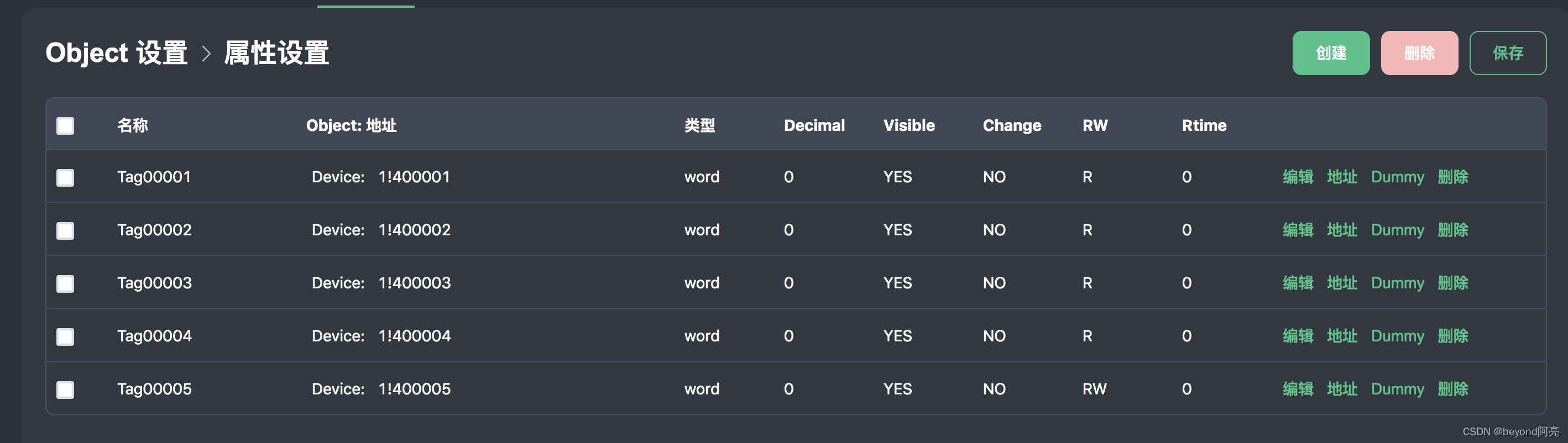1568x443 pixels.
Task: Open 编辑 for Tag00002
Action: point(1298,230)
